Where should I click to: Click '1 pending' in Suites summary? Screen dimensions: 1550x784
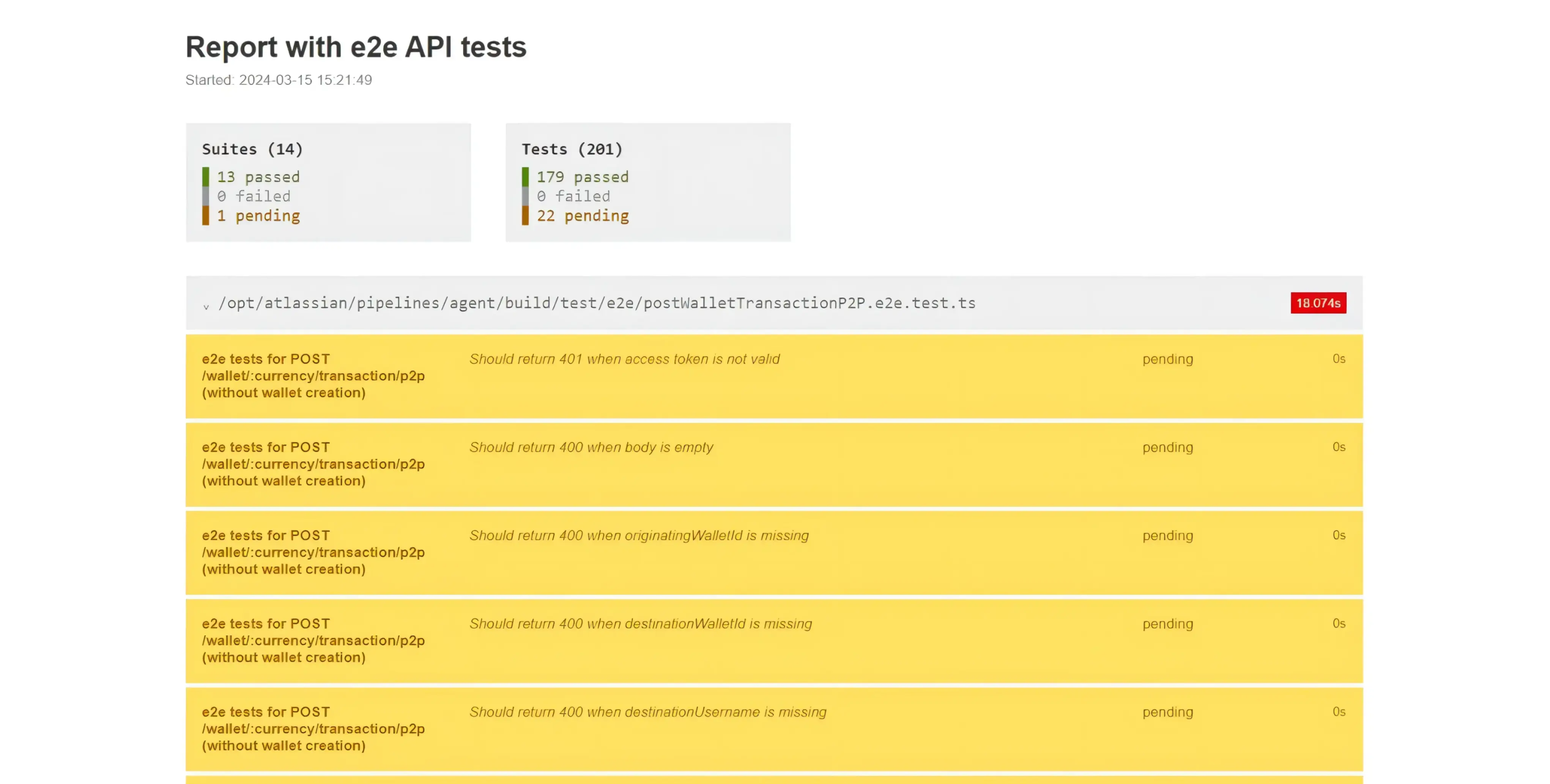point(258,216)
